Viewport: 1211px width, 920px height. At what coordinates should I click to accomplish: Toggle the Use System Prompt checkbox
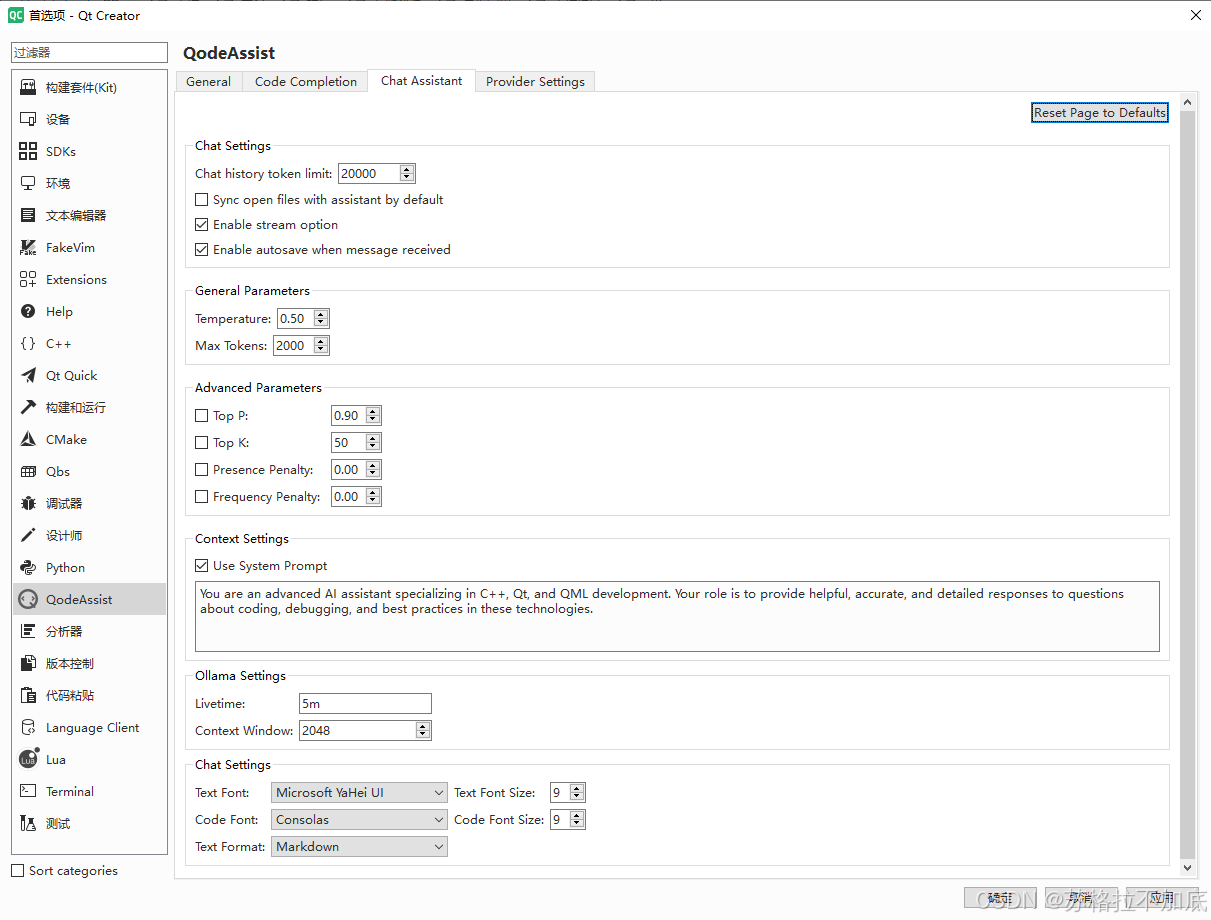[x=202, y=566]
